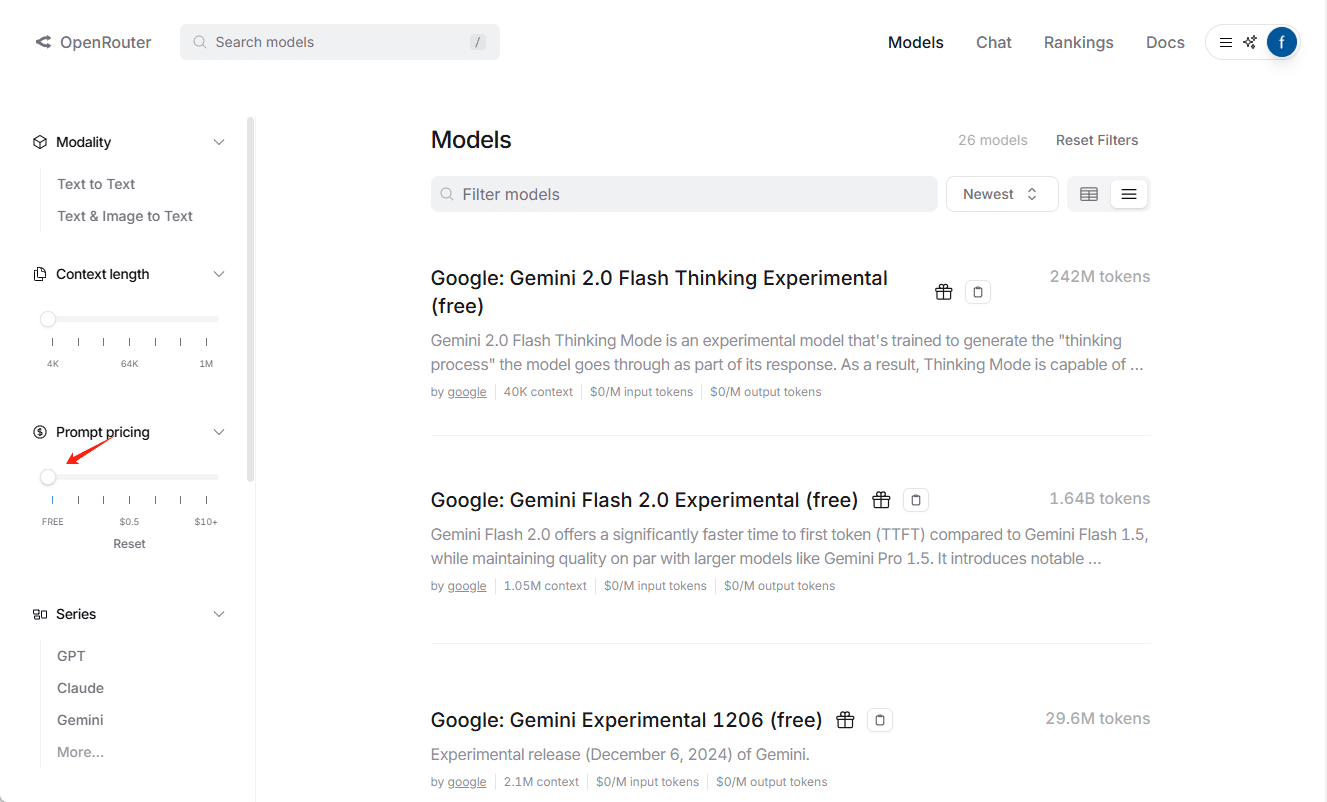Viewport: 1327px width, 802px height.
Task: Click the Context length slider handle
Action: tap(48, 319)
